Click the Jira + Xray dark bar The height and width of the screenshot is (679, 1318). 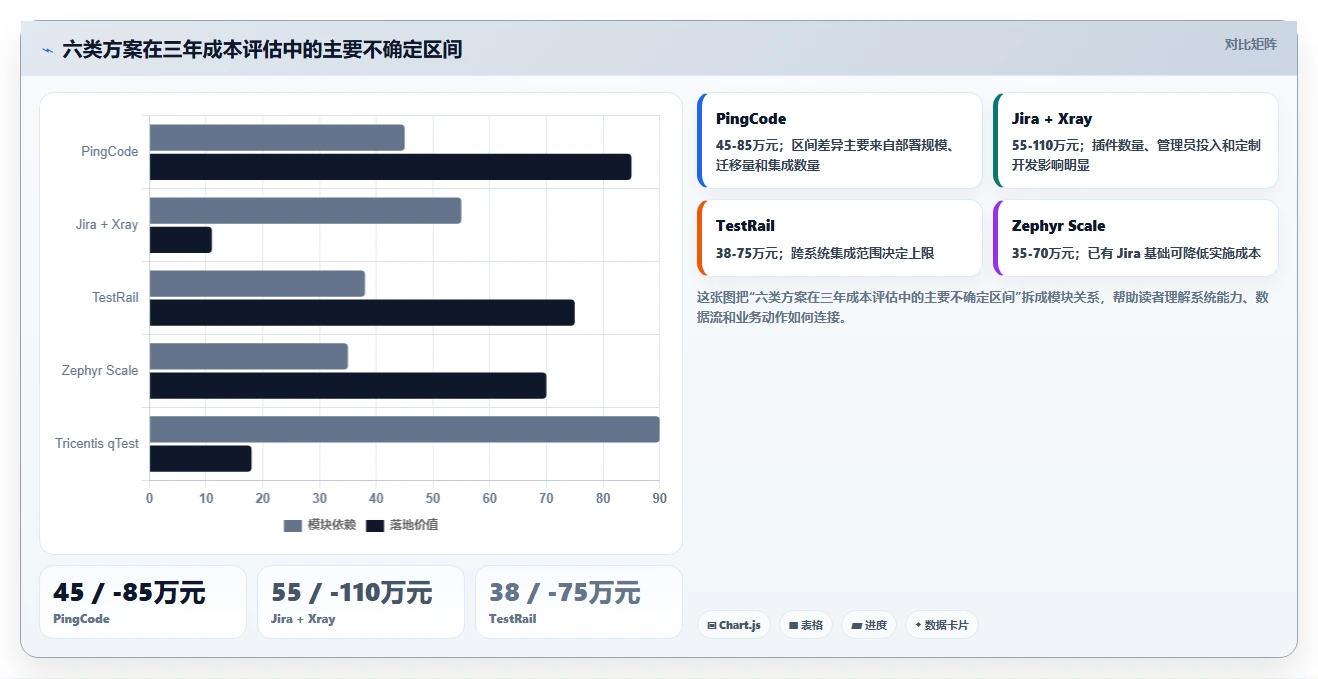pyautogui.click(x=181, y=240)
